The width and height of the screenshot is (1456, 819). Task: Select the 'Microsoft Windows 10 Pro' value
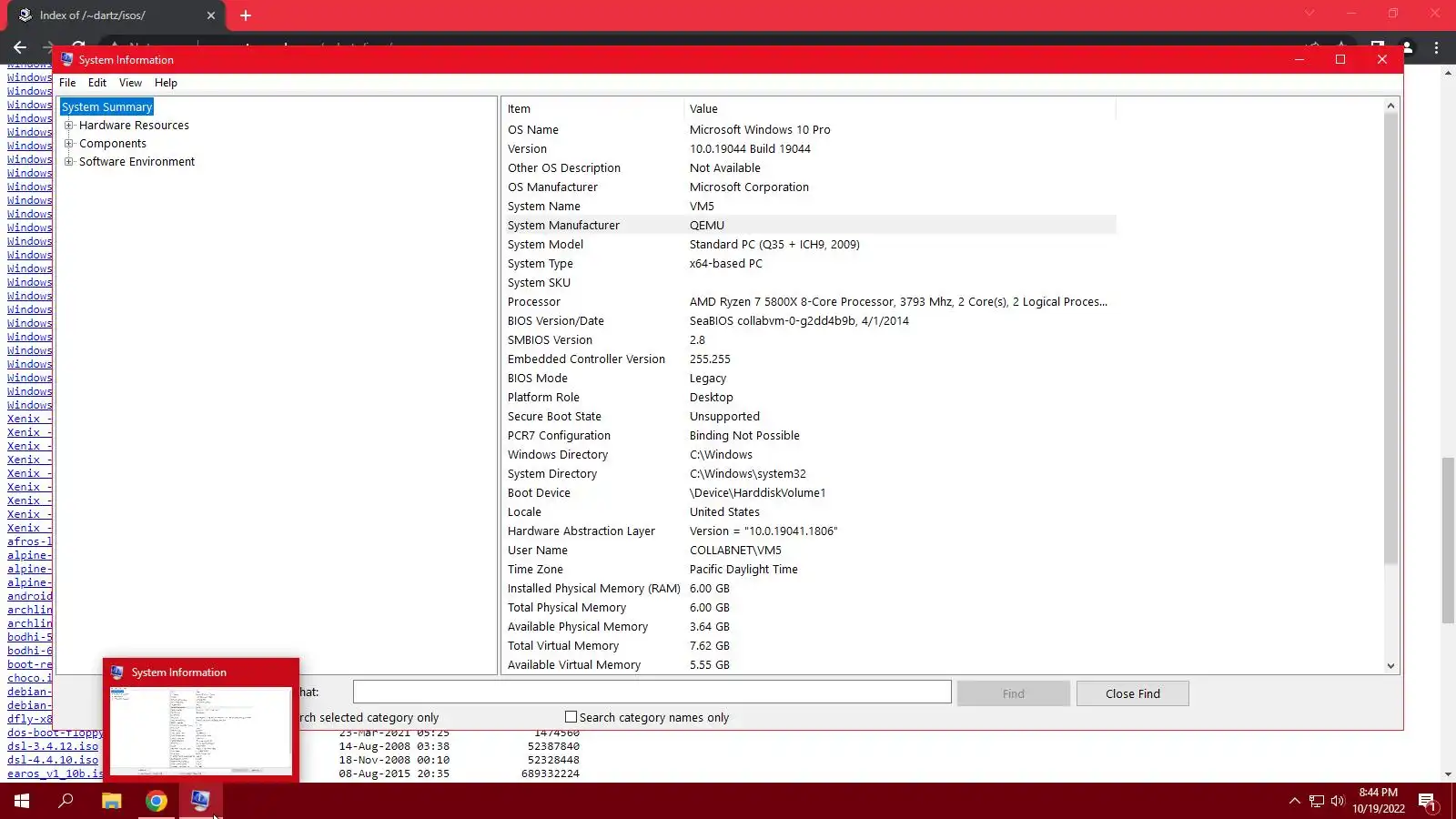[760, 130]
